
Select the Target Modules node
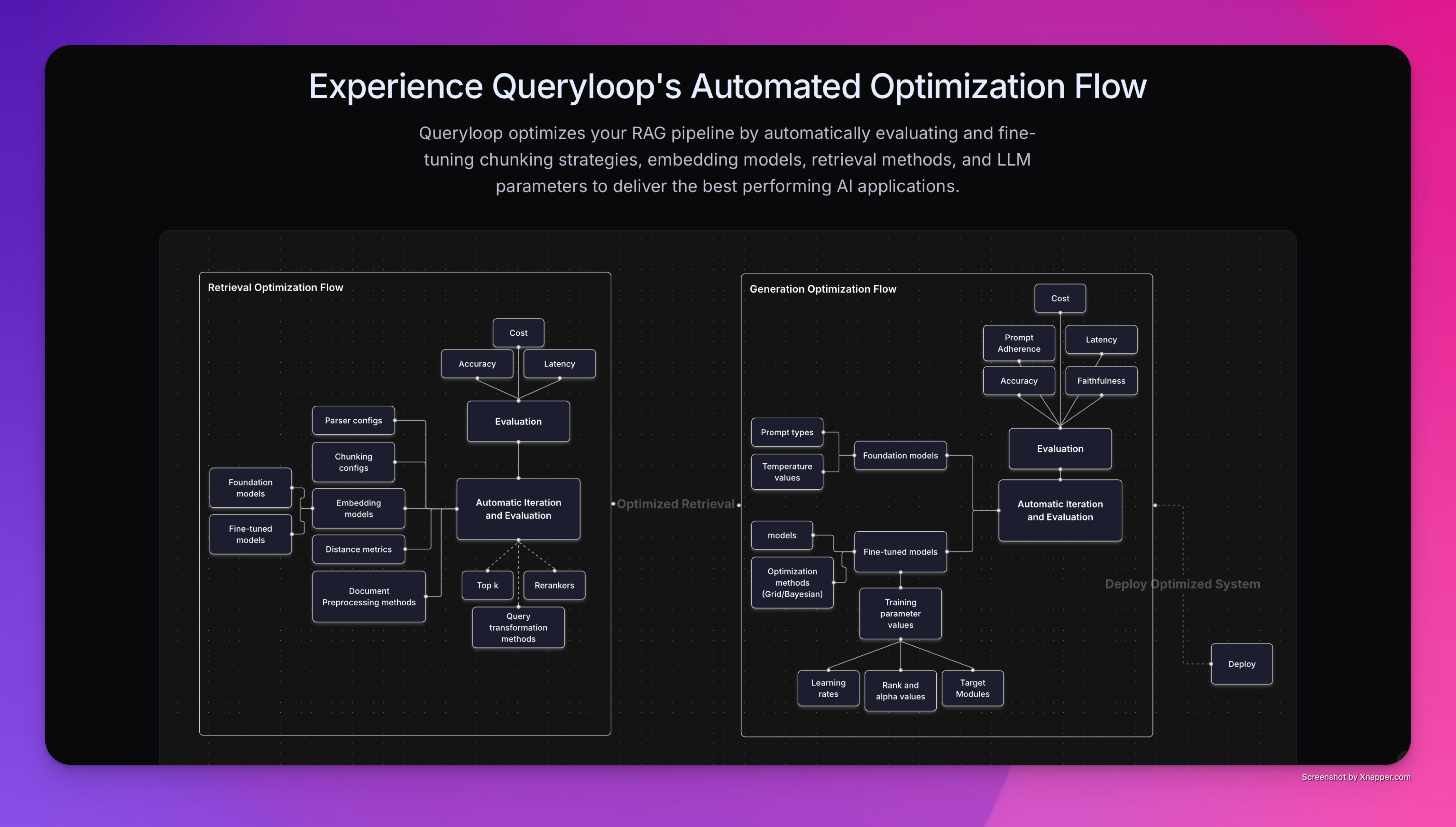click(x=972, y=688)
